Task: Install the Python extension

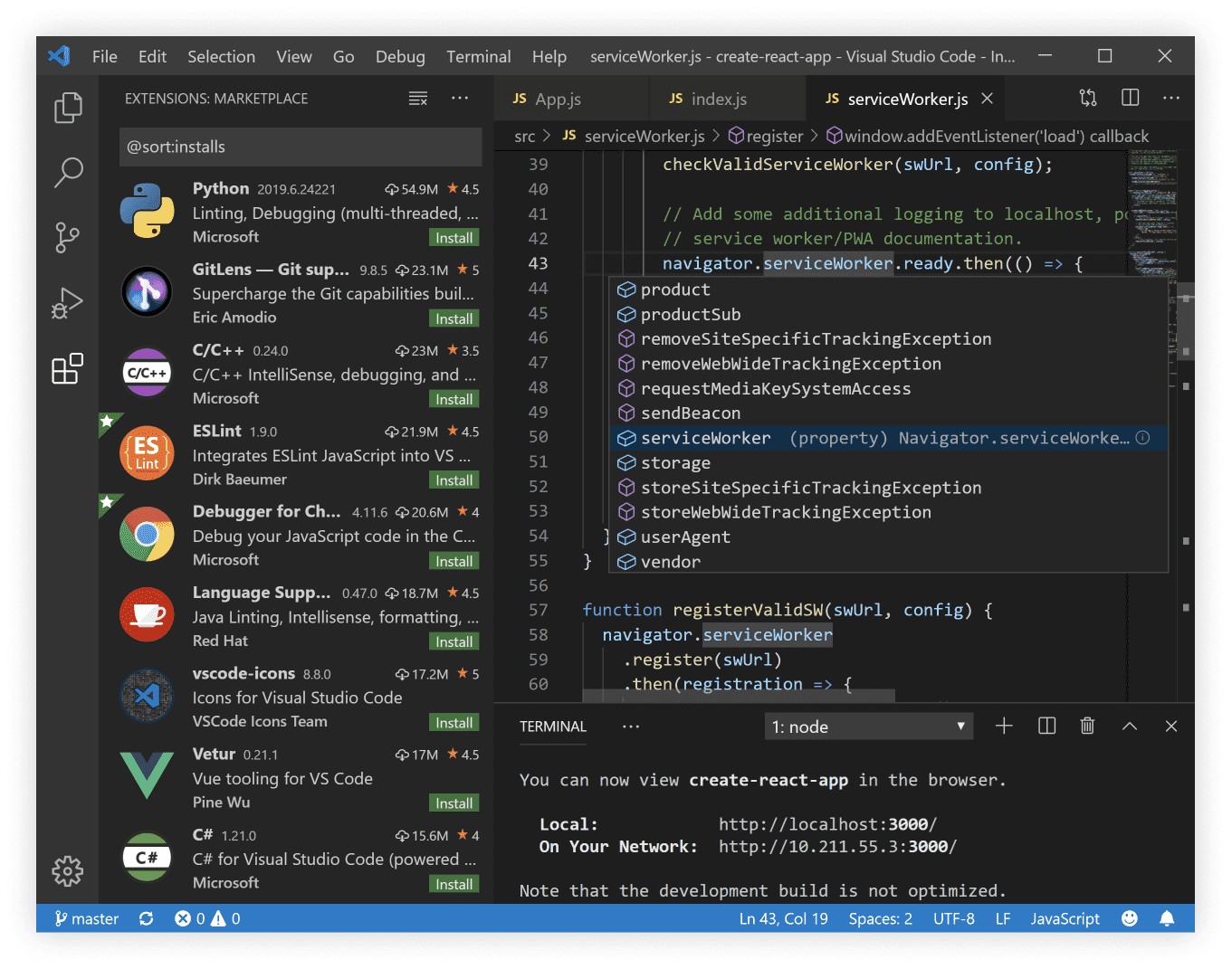Action: pos(454,237)
